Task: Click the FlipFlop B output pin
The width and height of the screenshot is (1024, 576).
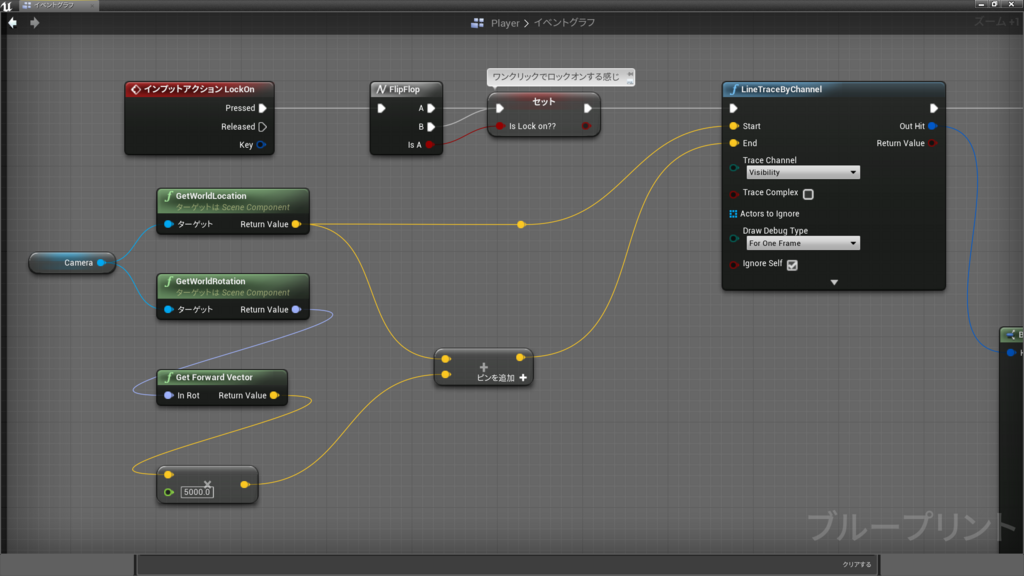Action: [x=431, y=127]
